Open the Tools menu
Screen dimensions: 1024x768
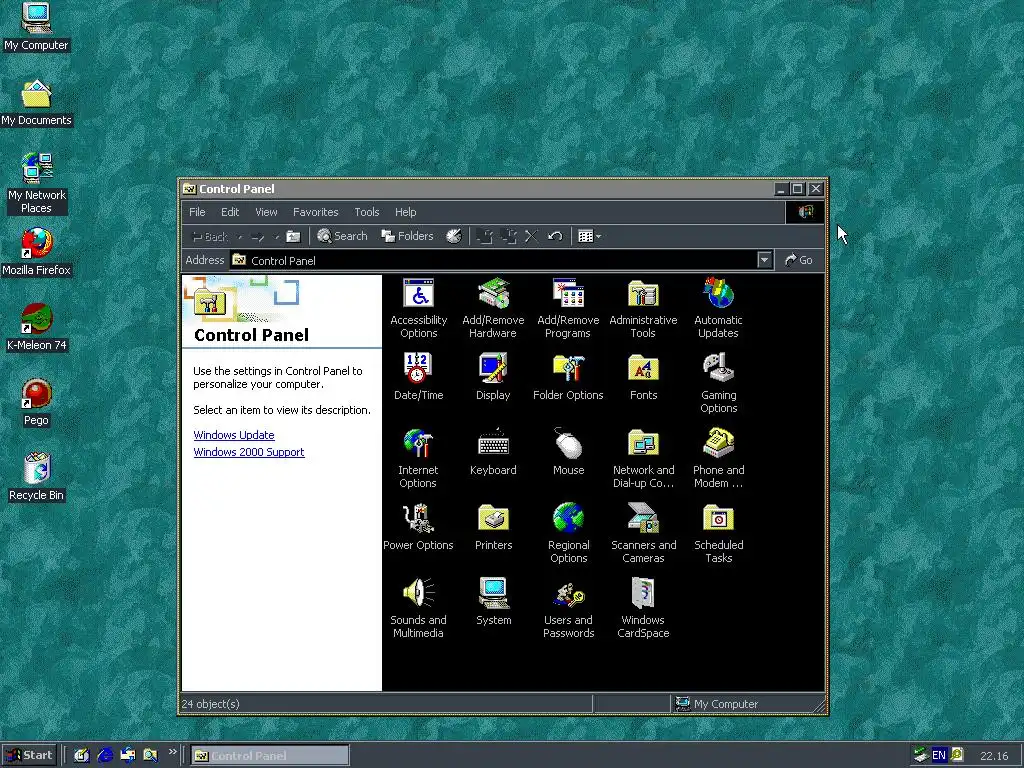[x=366, y=212]
